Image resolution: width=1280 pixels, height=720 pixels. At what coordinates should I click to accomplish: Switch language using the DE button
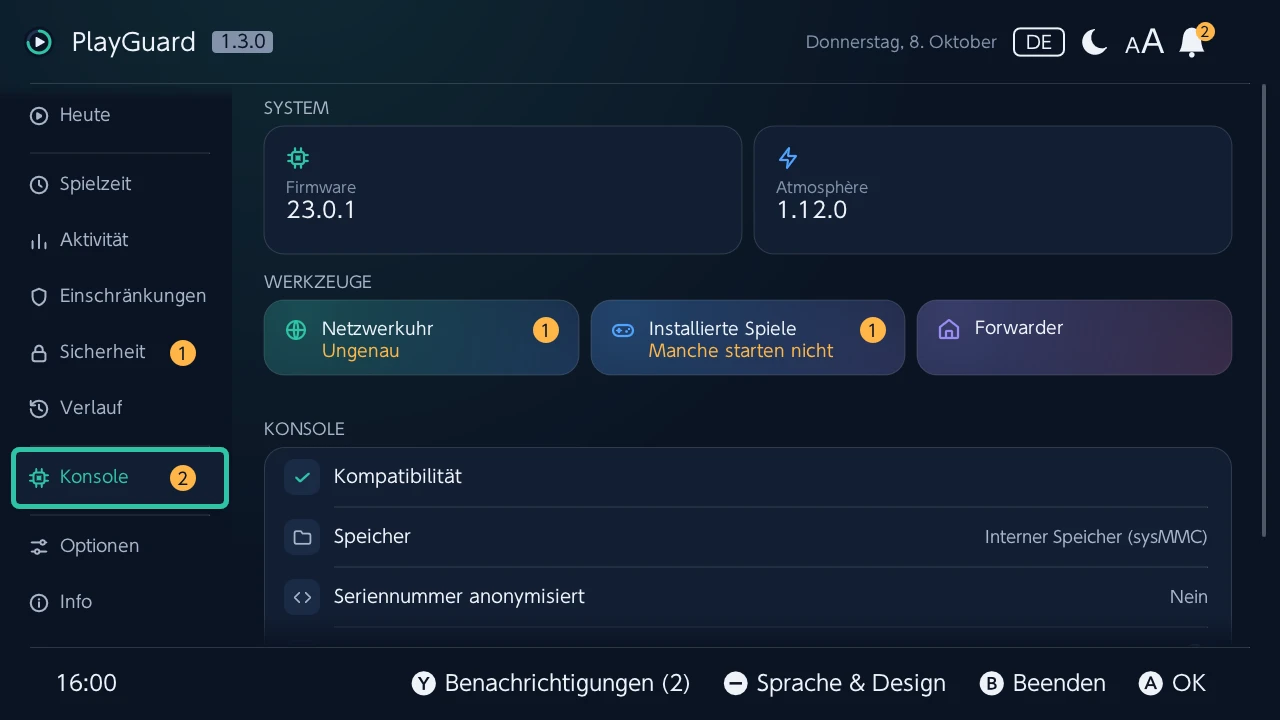coord(1039,42)
